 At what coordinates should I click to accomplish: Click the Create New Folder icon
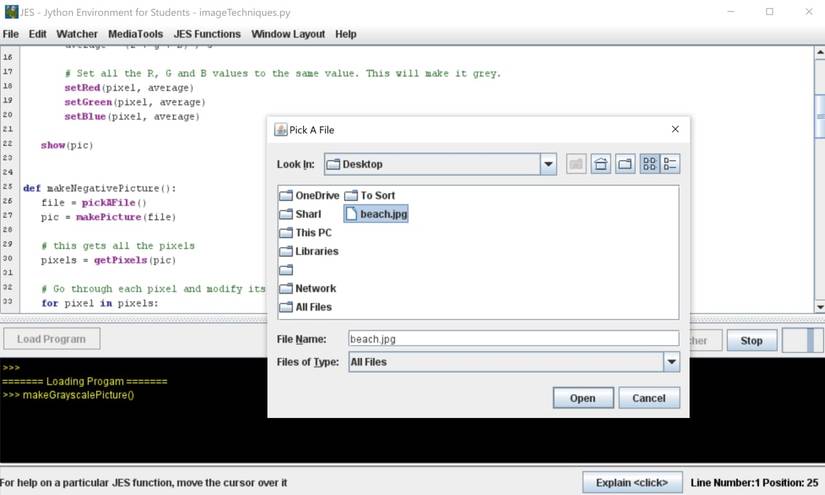(x=625, y=164)
